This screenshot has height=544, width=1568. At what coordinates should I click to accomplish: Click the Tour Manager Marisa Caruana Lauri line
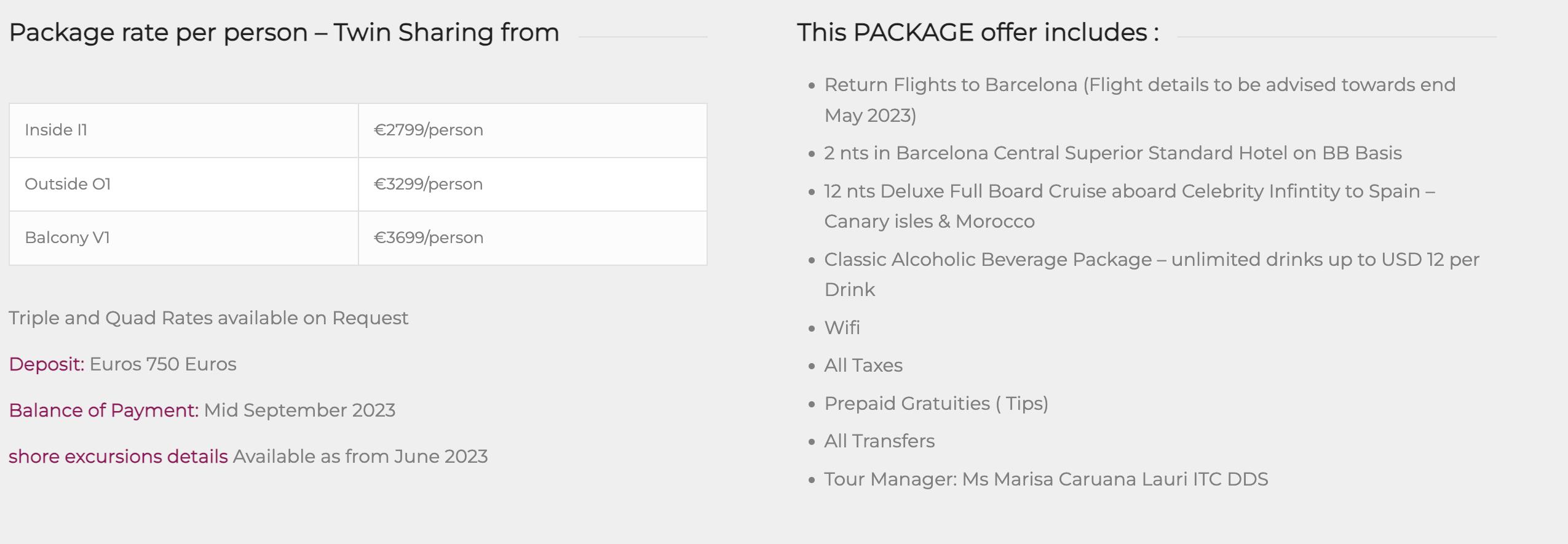click(1046, 479)
